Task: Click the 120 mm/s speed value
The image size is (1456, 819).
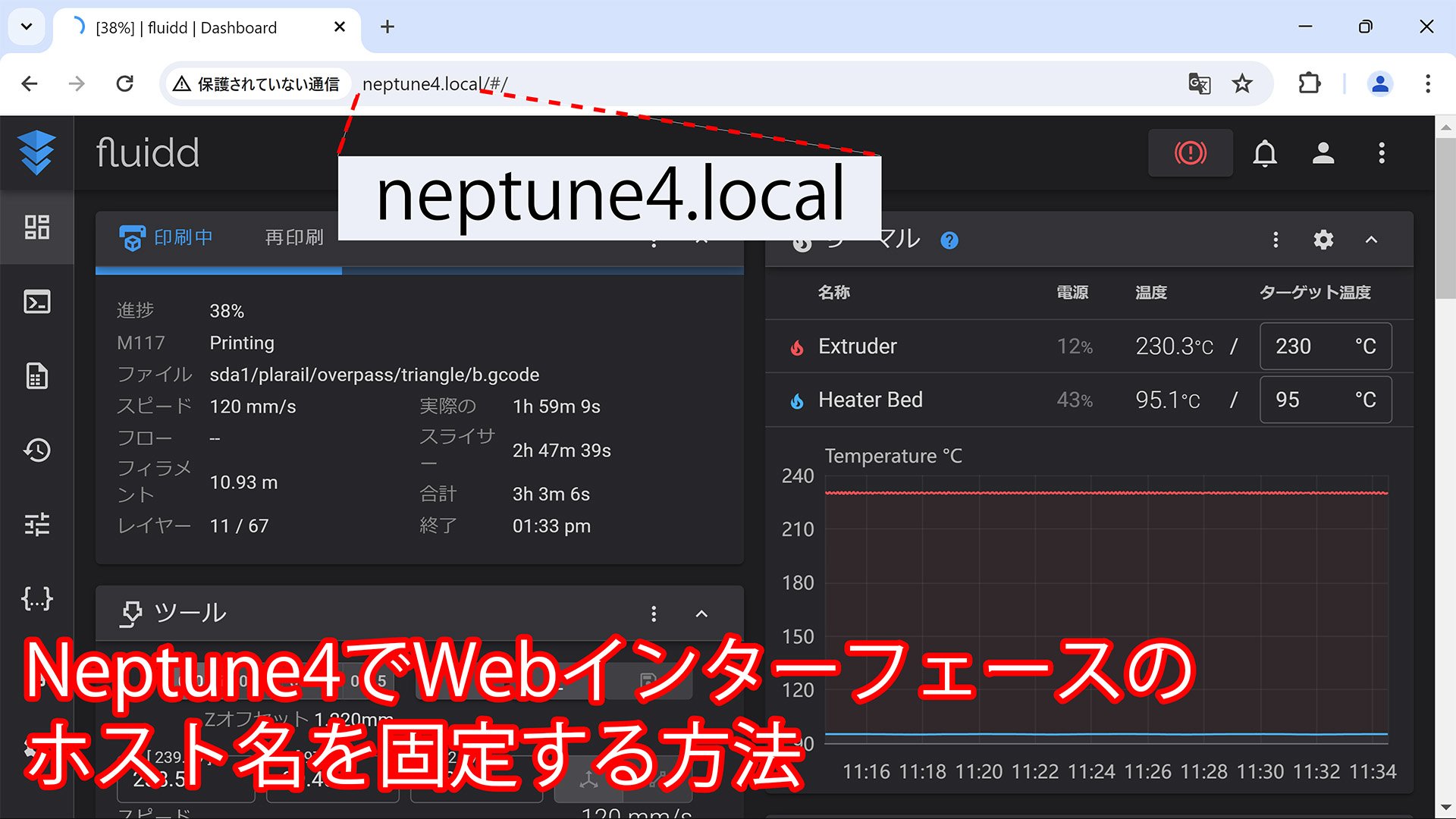Action: tap(253, 406)
